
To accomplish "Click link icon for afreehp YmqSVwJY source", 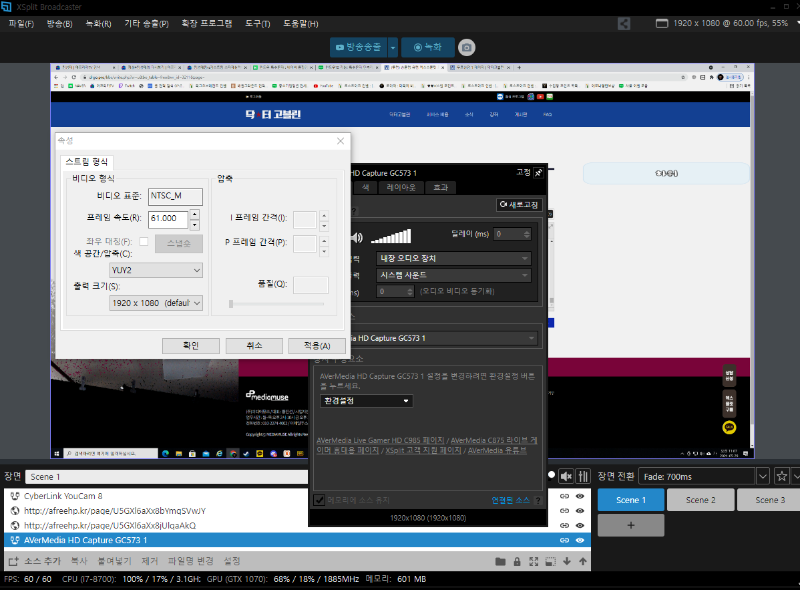I will (564, 510).
